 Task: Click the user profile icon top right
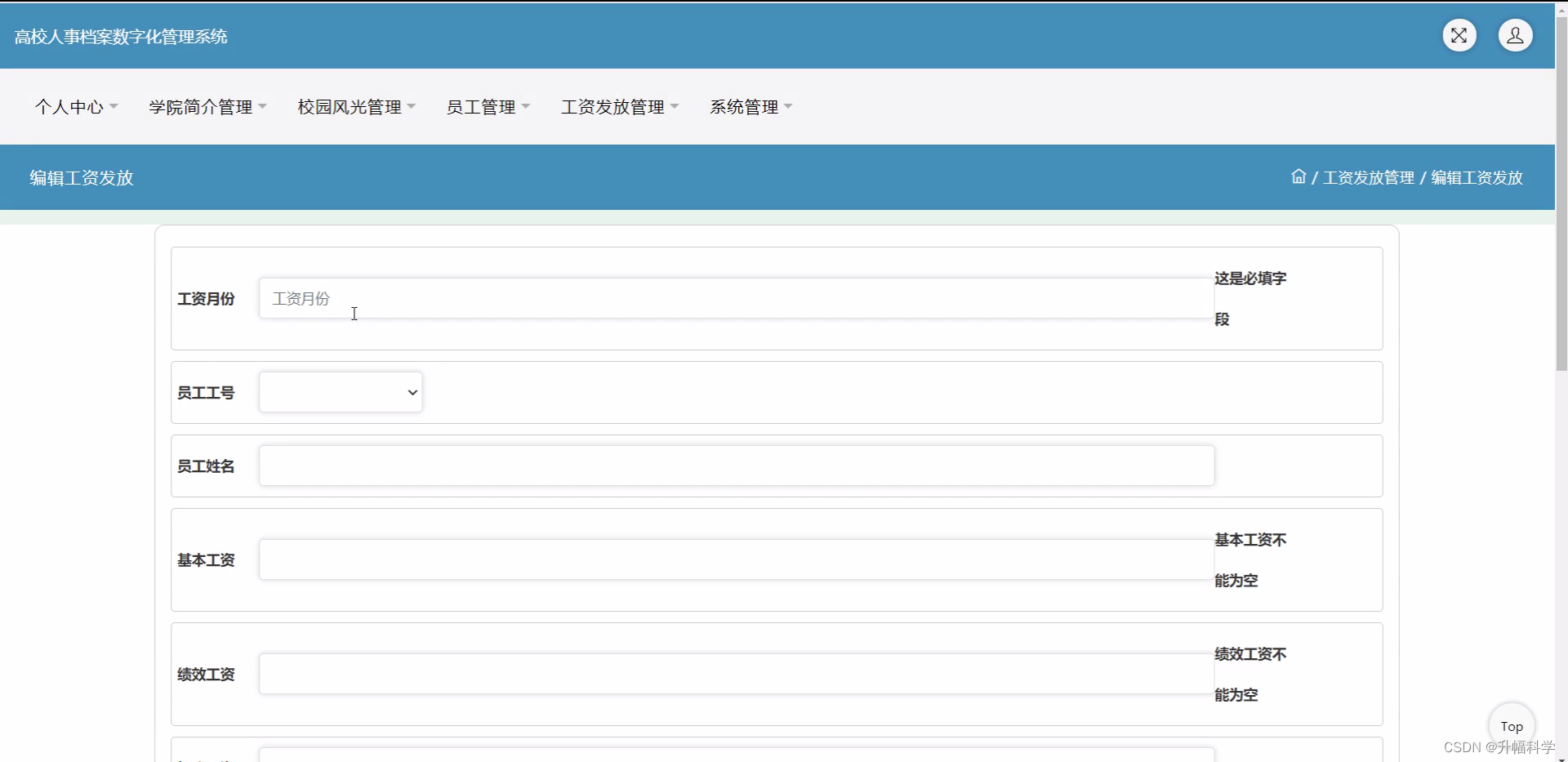[1516, 35]
